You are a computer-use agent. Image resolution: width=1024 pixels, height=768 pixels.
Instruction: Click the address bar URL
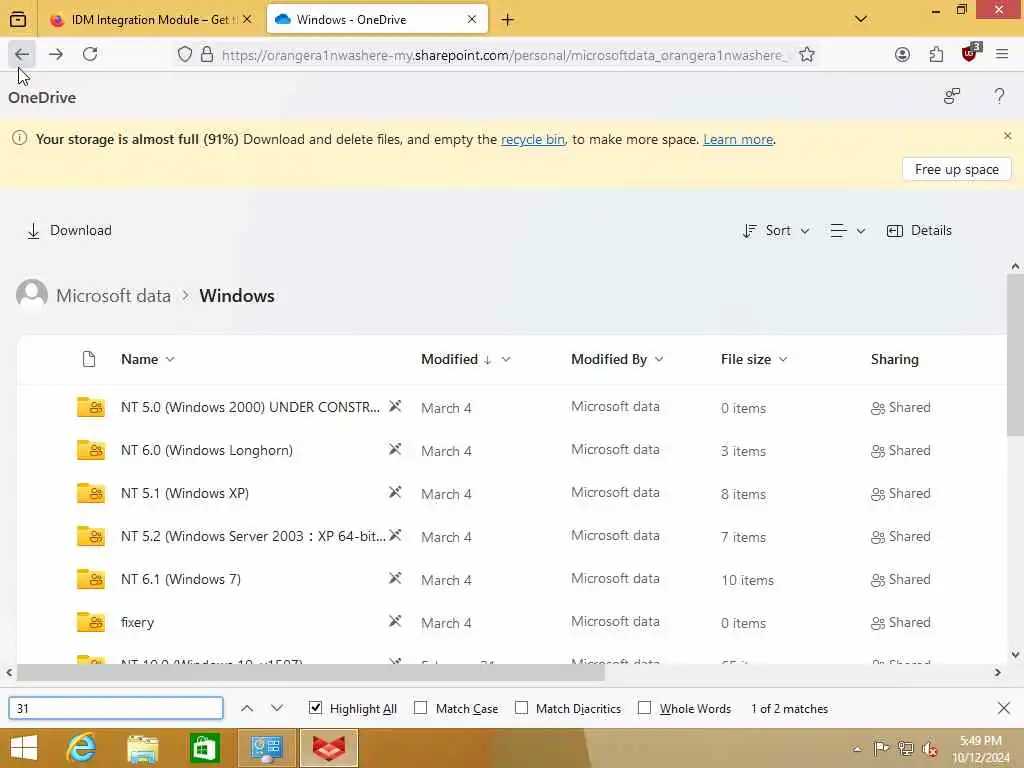coord(503,56)
